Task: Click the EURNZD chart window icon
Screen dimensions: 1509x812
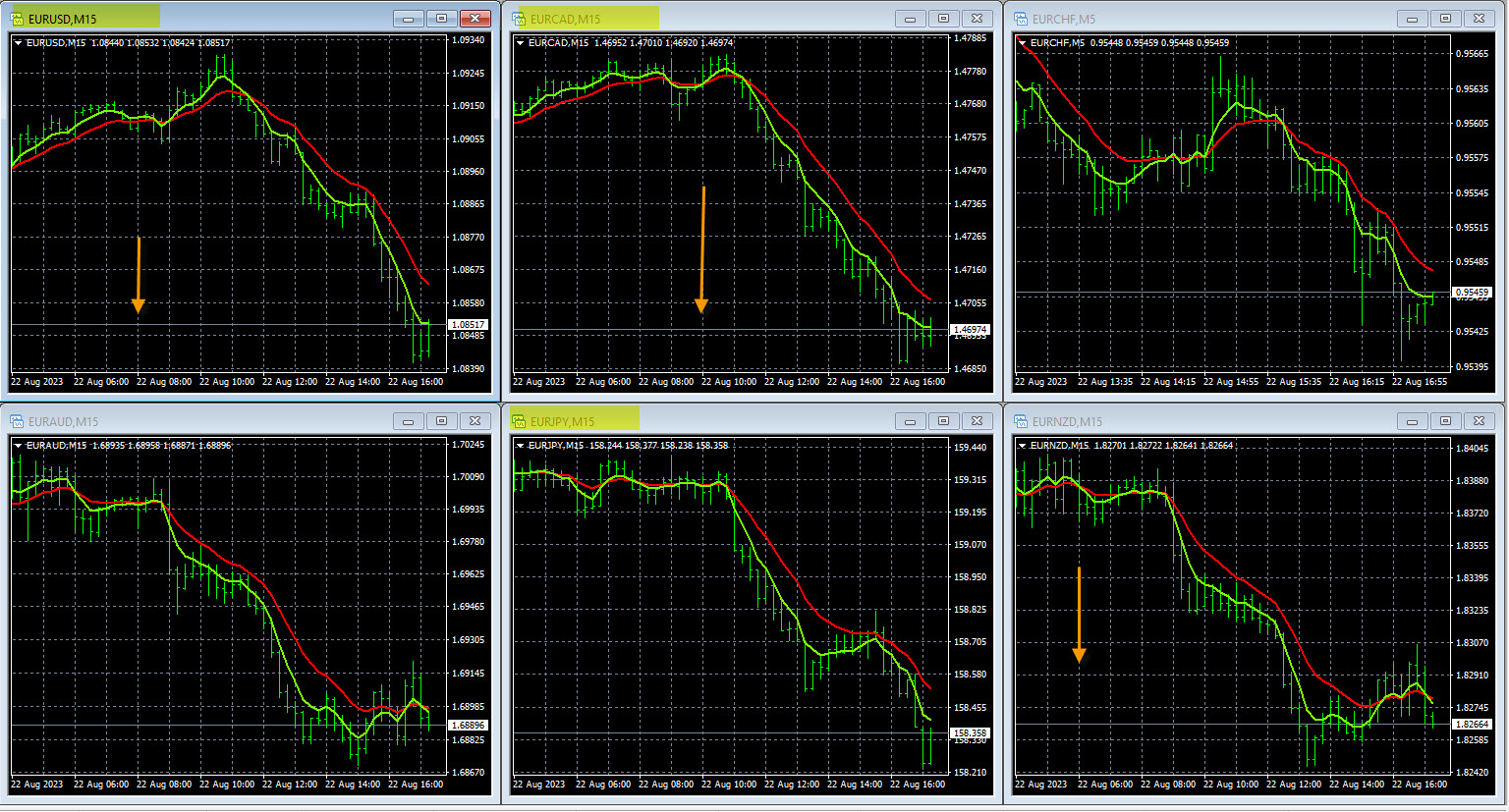Action: coord(1022,421)
